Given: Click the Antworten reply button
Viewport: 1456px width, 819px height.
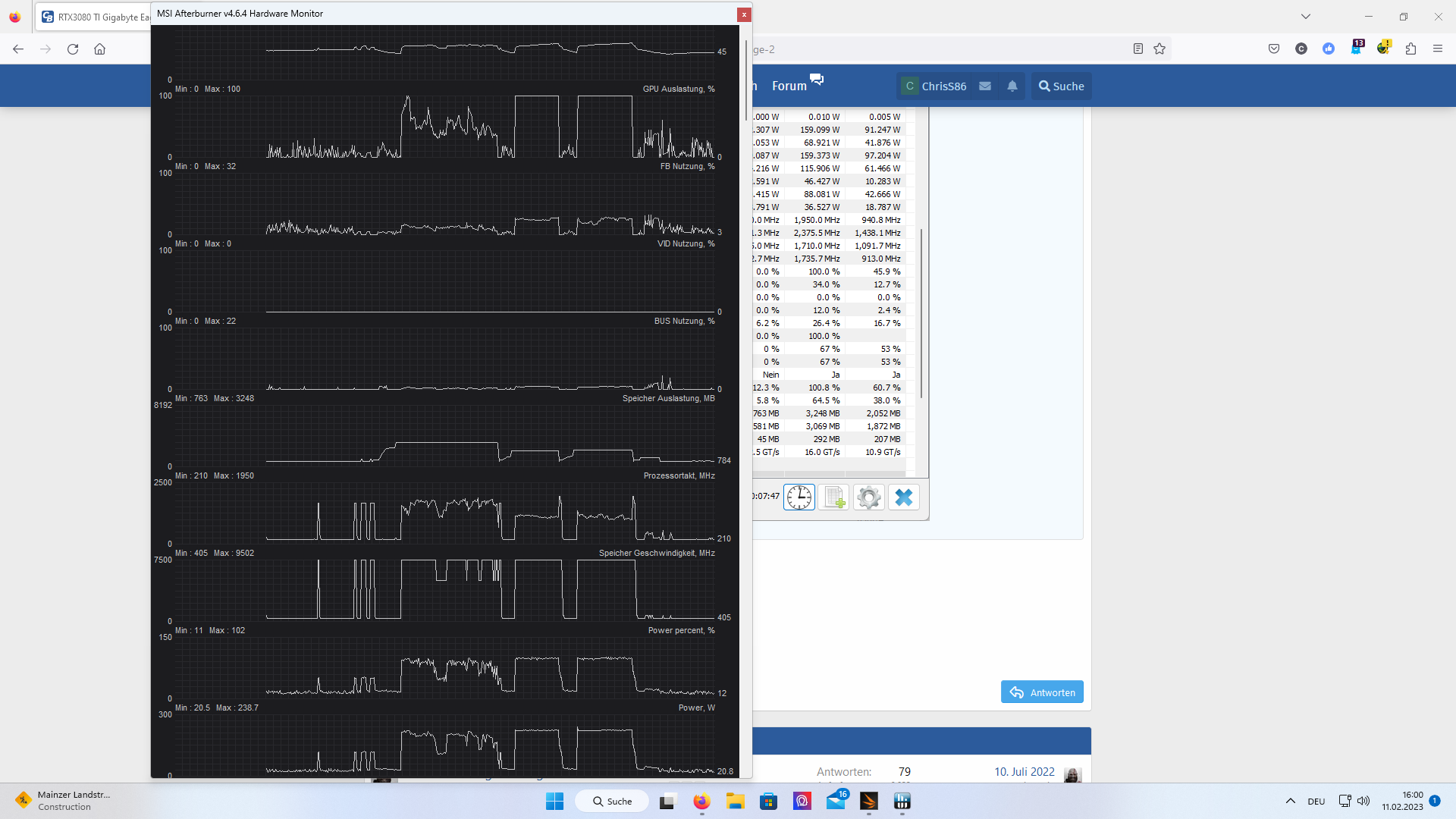Looking at the screenshot, I should [x=1042, y=692].
